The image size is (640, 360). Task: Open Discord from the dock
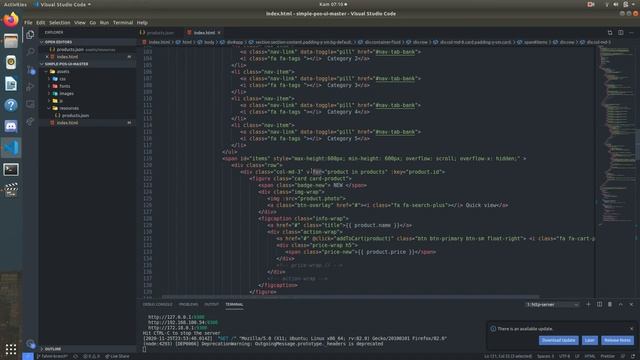(x=11, y=127)
